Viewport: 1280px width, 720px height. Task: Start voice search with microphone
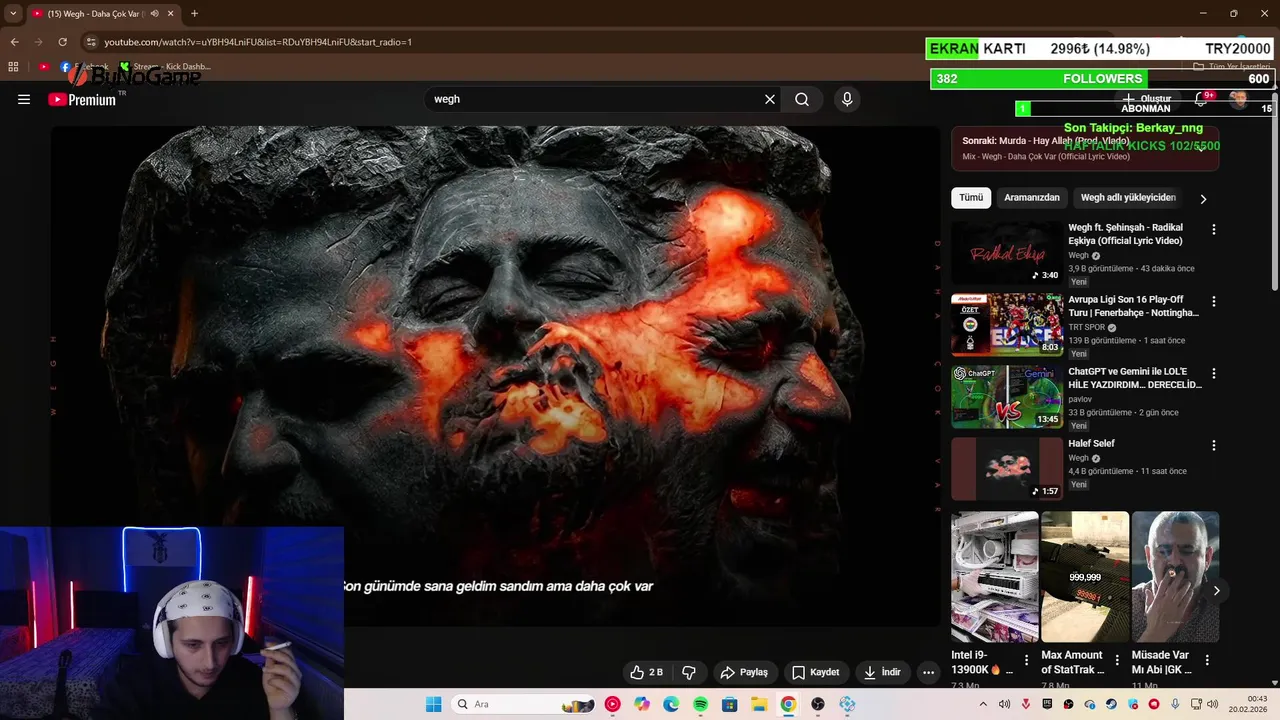[x=847, y=99]
